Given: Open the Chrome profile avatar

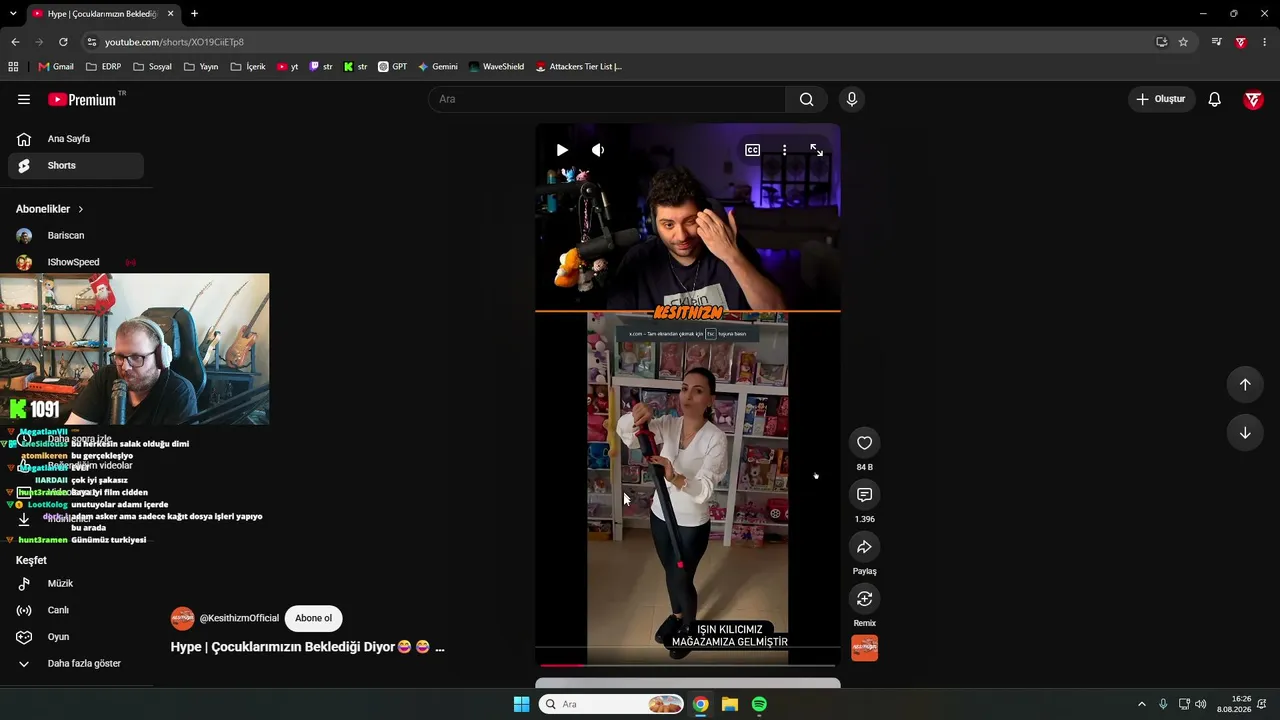Looking at the screenshot, I should (x=1241, y=42).
